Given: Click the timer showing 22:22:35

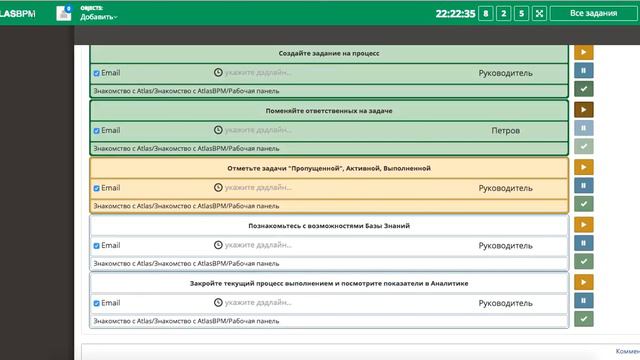Looking at the screenshot, I should point(455,14).
